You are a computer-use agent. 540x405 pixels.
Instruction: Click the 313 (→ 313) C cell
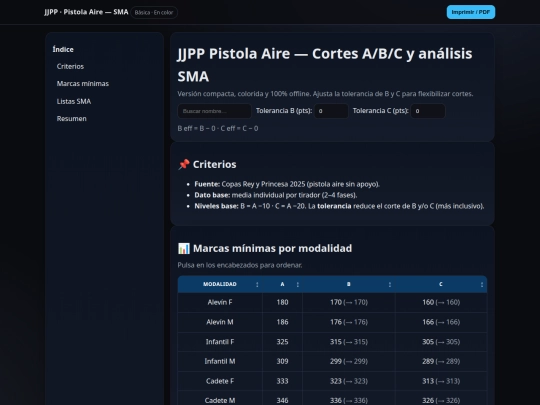coord(441,381)
